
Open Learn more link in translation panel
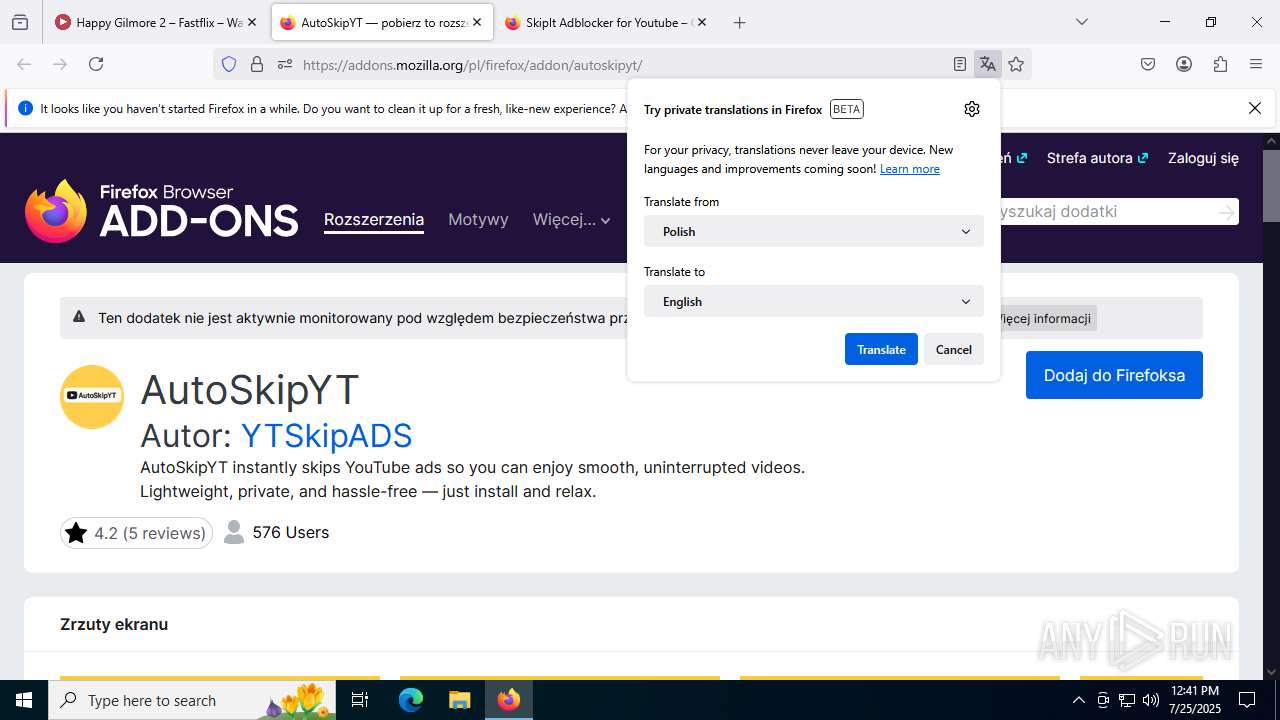(x=910, y=169)
